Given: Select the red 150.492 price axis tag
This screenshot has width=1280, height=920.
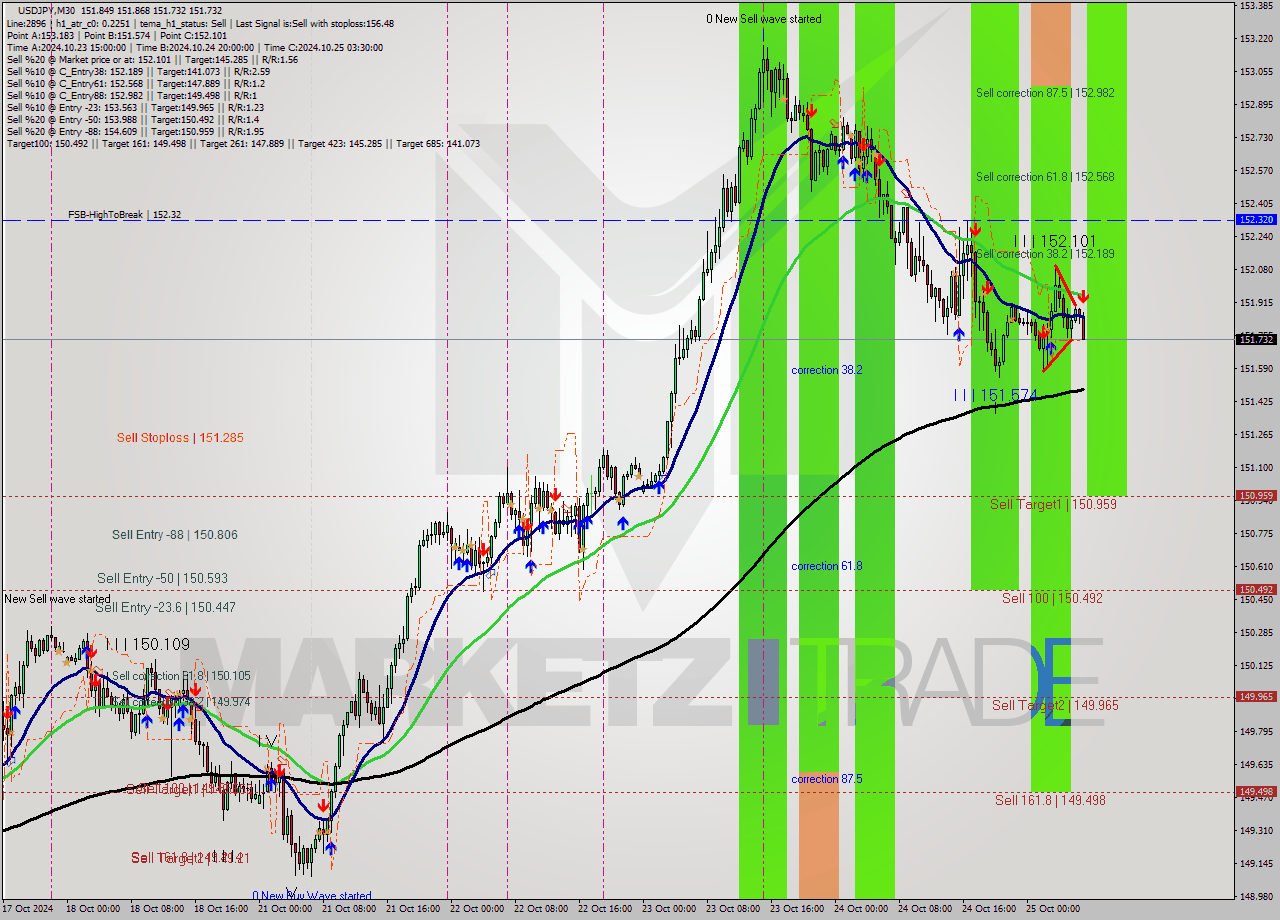Looking at the screenshot, I should click(1257, 589).
